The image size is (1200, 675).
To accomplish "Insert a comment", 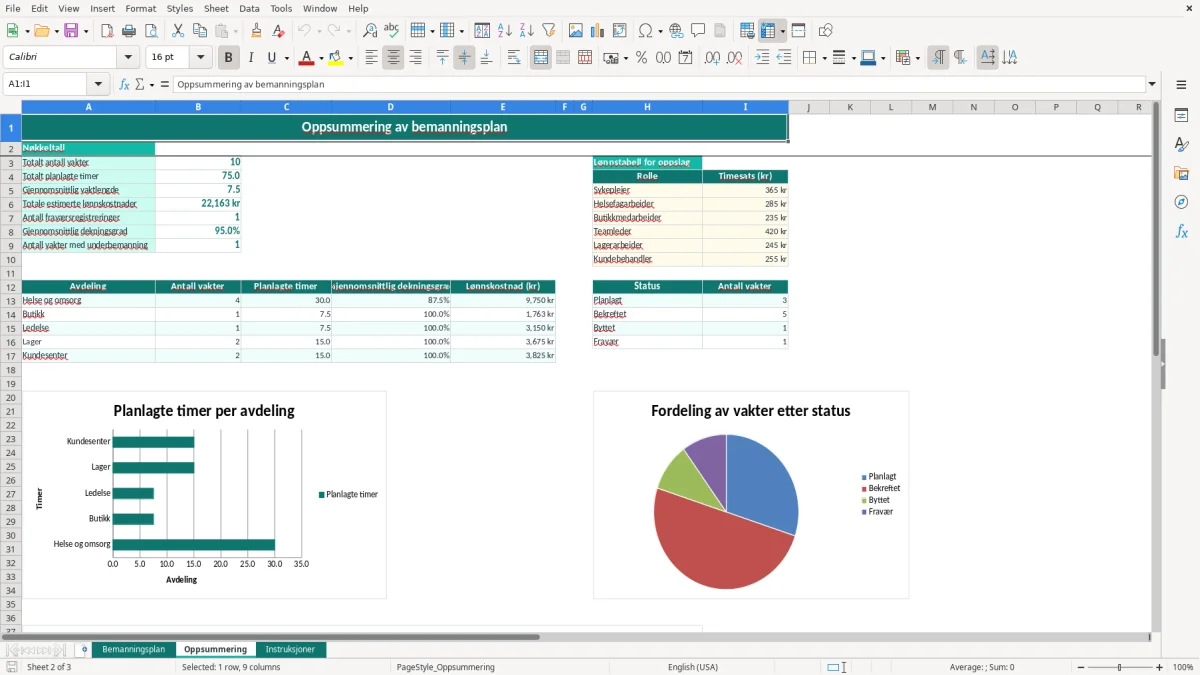I will coord(699,31).
